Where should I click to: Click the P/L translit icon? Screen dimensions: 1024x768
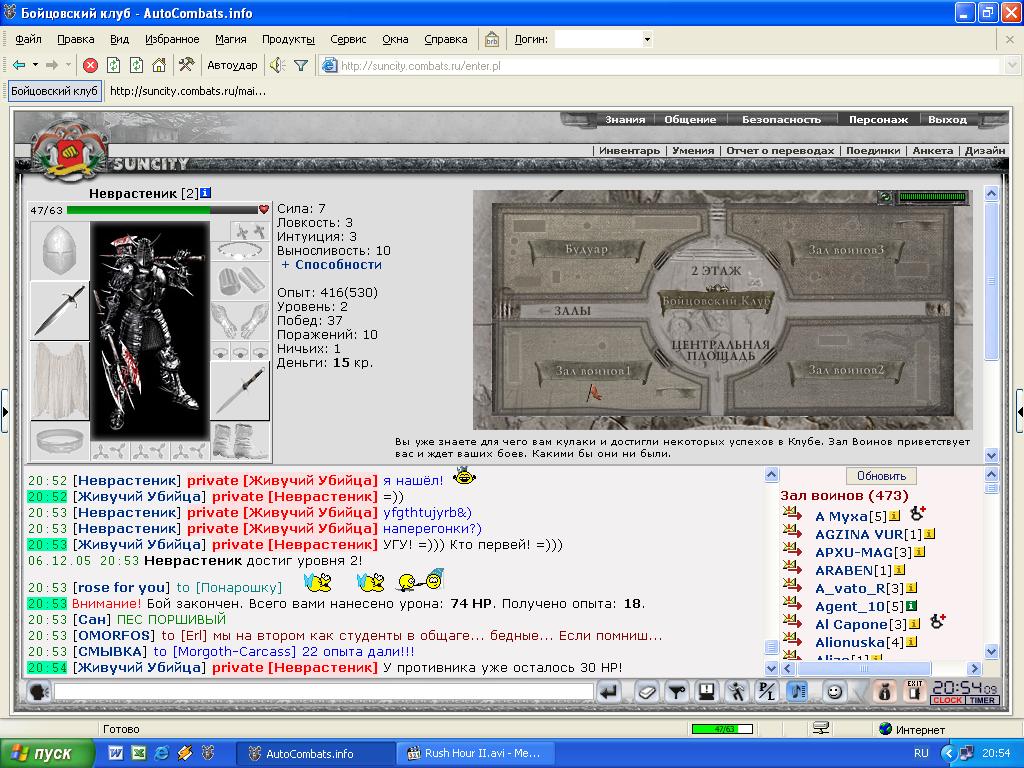pos(767,692)
